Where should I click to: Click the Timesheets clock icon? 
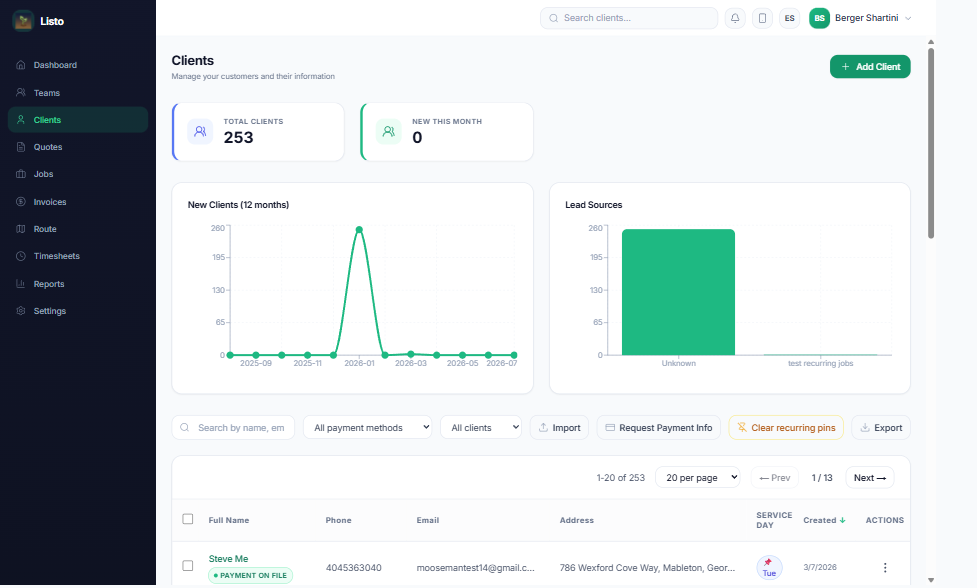point(21,256)
